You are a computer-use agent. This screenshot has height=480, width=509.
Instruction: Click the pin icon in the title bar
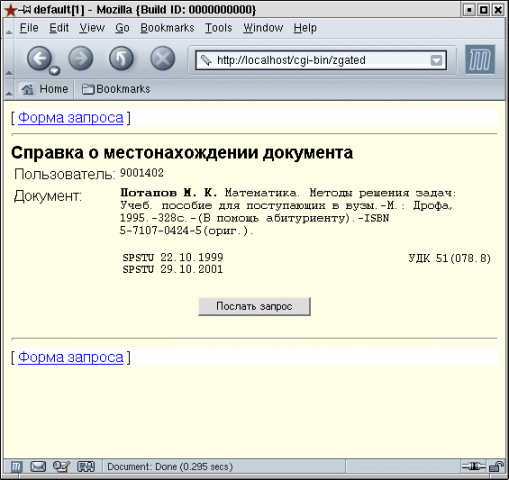tap(24, 10)
